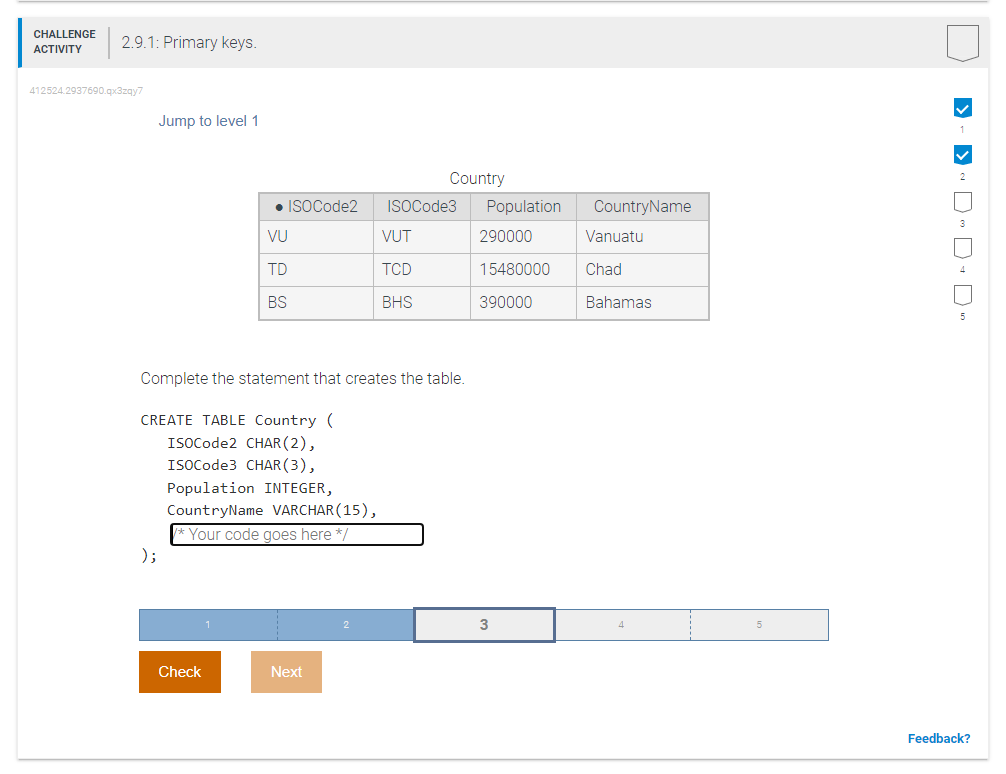1006x774 pixels.
Task: Click the Your code goes here input field
Action: tap(296, 534)
